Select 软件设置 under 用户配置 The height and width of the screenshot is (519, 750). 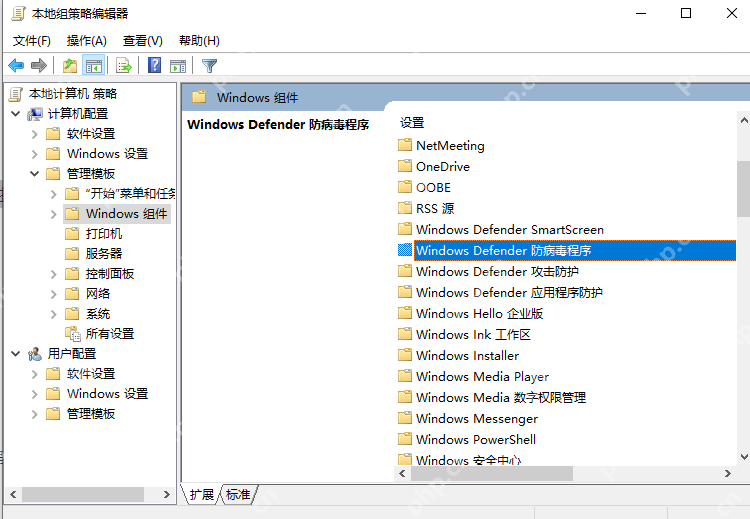[91, 374]
